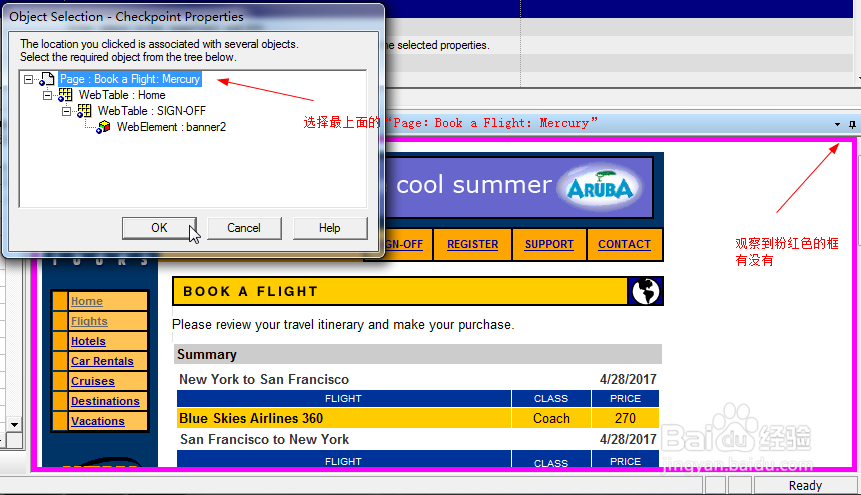
Task: Select 'Page : Book a Flight: Mercury' tree item
Action: coord(130,79)
